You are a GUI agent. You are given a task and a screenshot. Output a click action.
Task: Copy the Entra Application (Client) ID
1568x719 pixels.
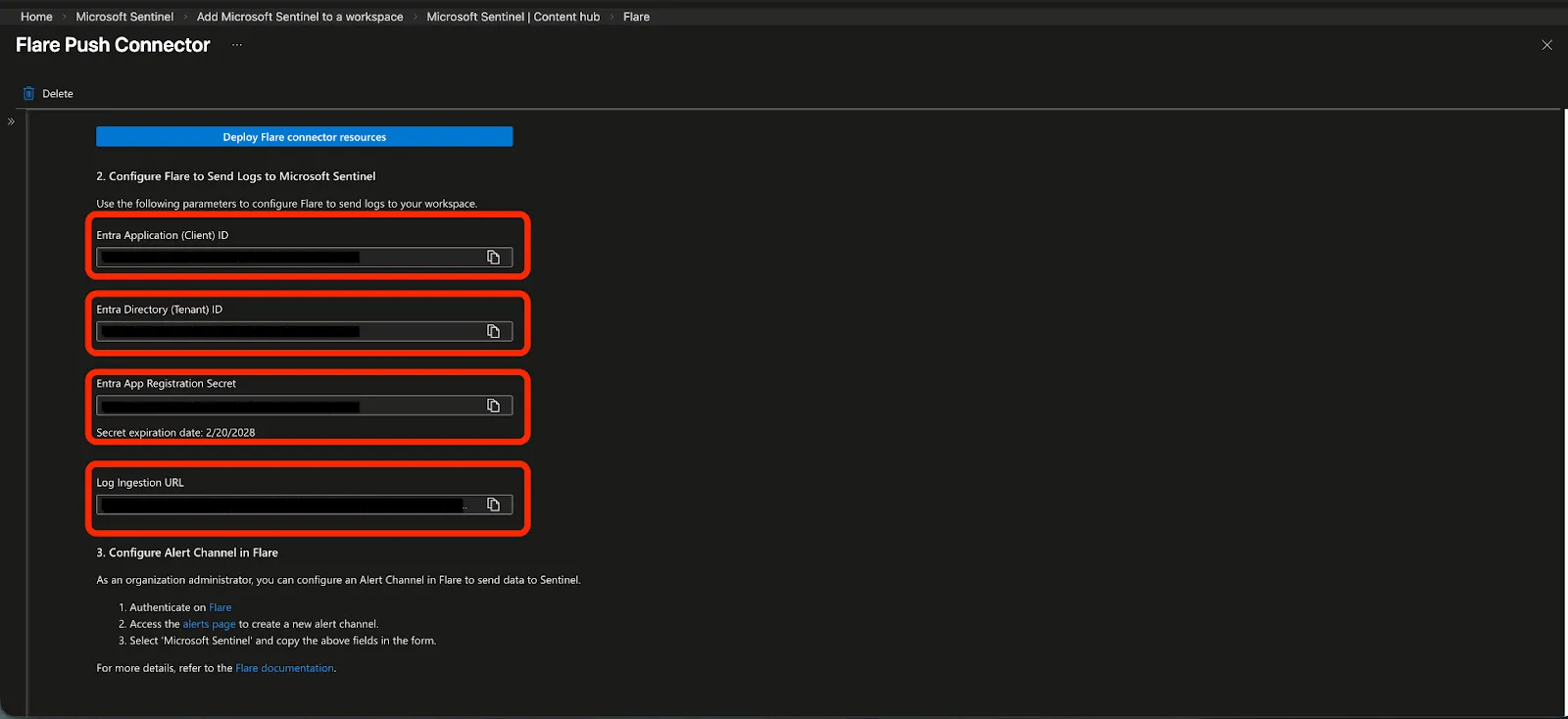click(493, 258)
